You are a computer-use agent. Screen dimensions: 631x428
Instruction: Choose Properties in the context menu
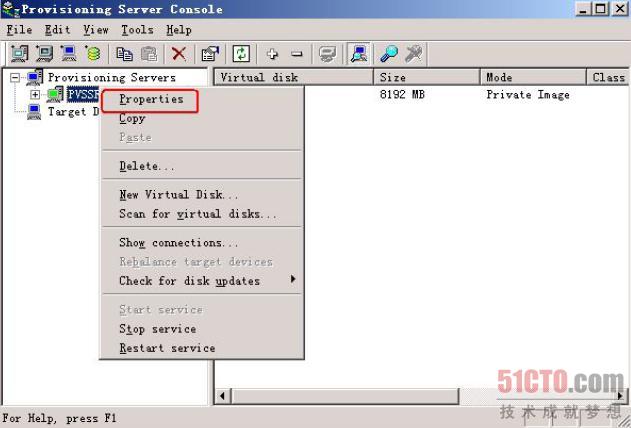click(202, 99)
